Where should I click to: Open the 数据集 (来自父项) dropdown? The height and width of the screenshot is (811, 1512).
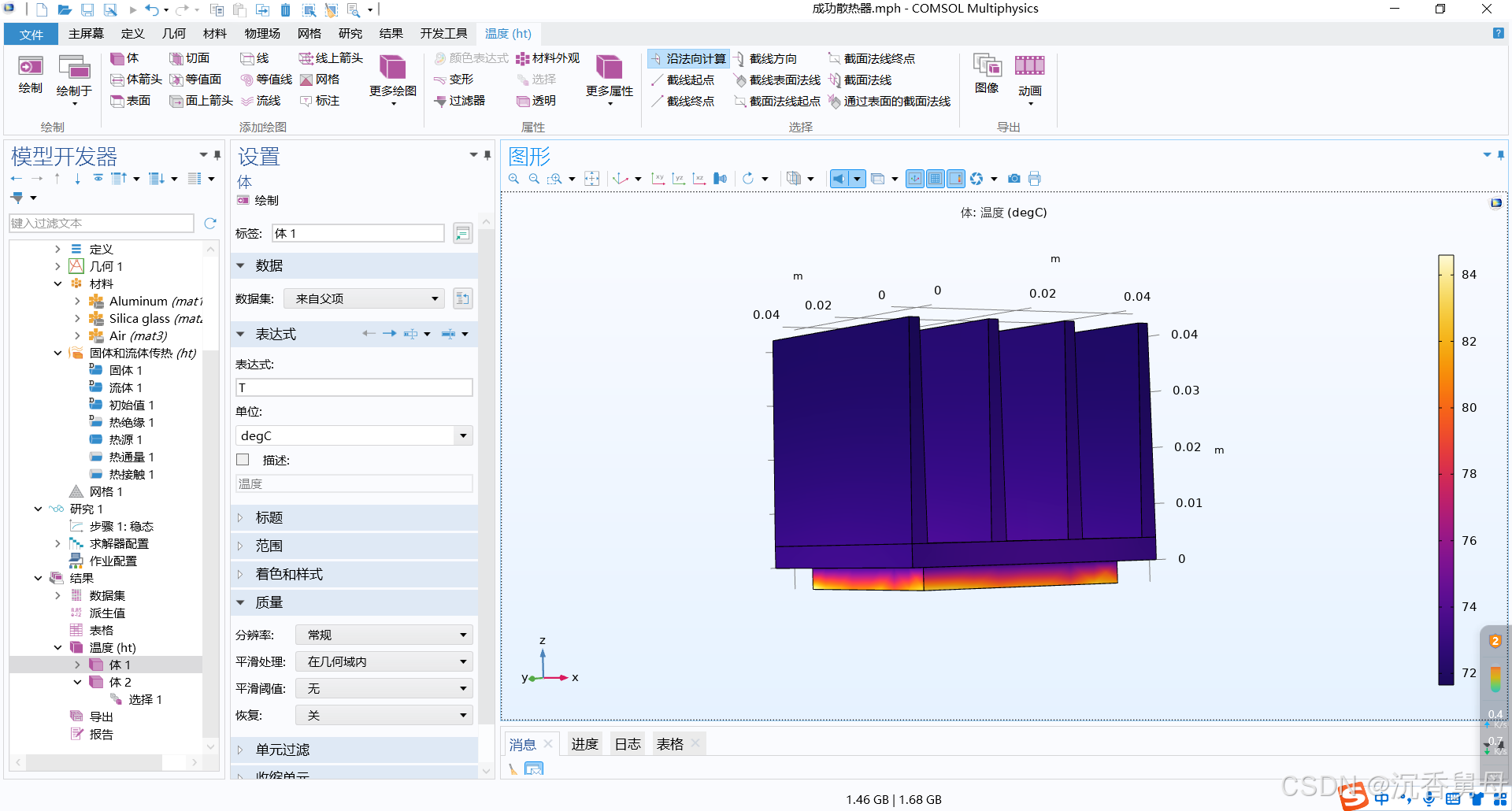pos(364,298)
